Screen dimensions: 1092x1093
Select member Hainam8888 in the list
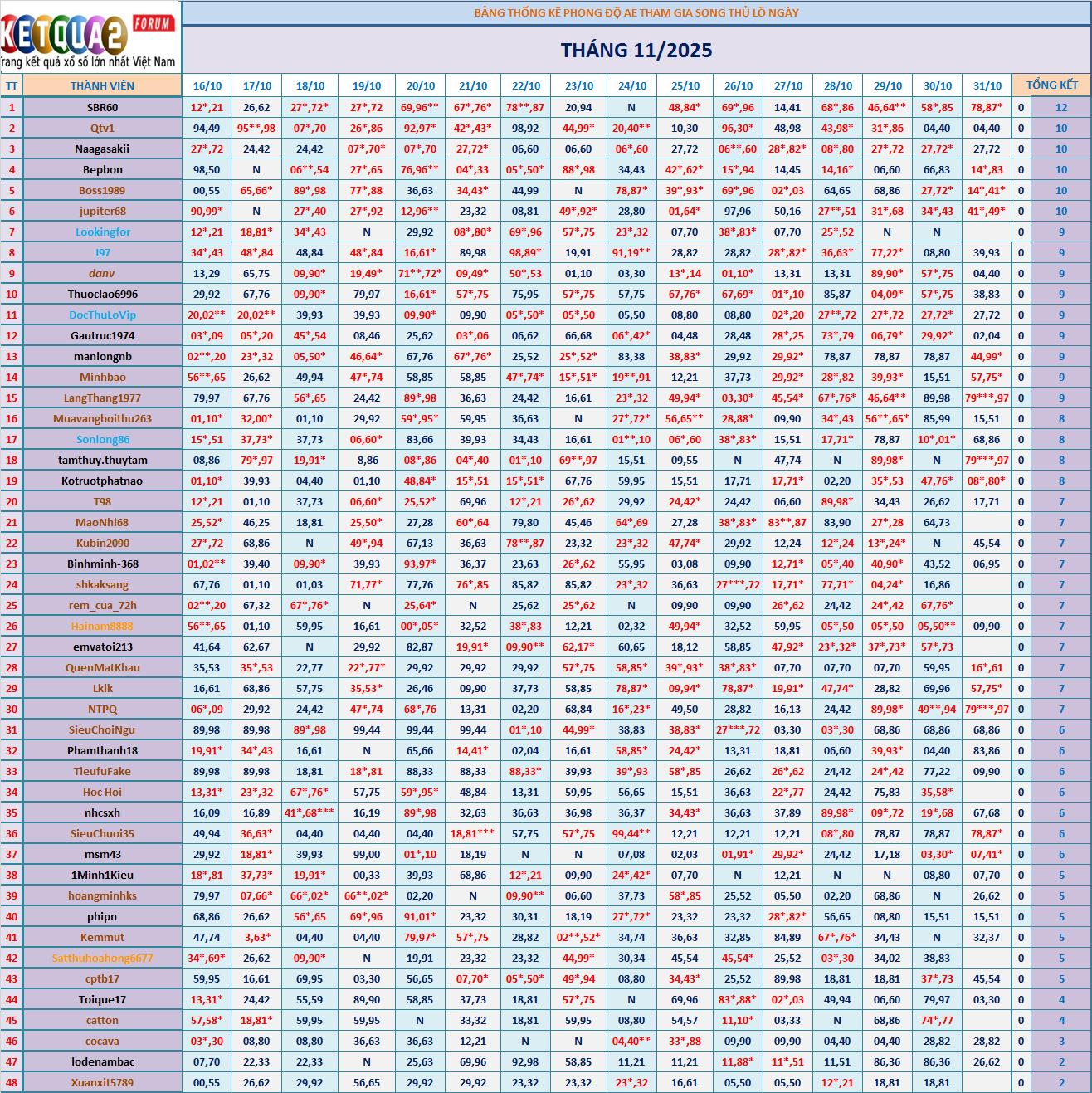[102, 626]
